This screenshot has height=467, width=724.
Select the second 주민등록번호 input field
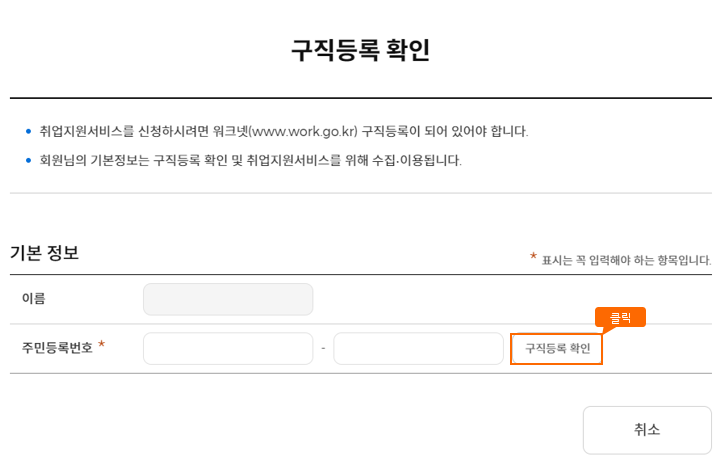[x=418, y=349]
